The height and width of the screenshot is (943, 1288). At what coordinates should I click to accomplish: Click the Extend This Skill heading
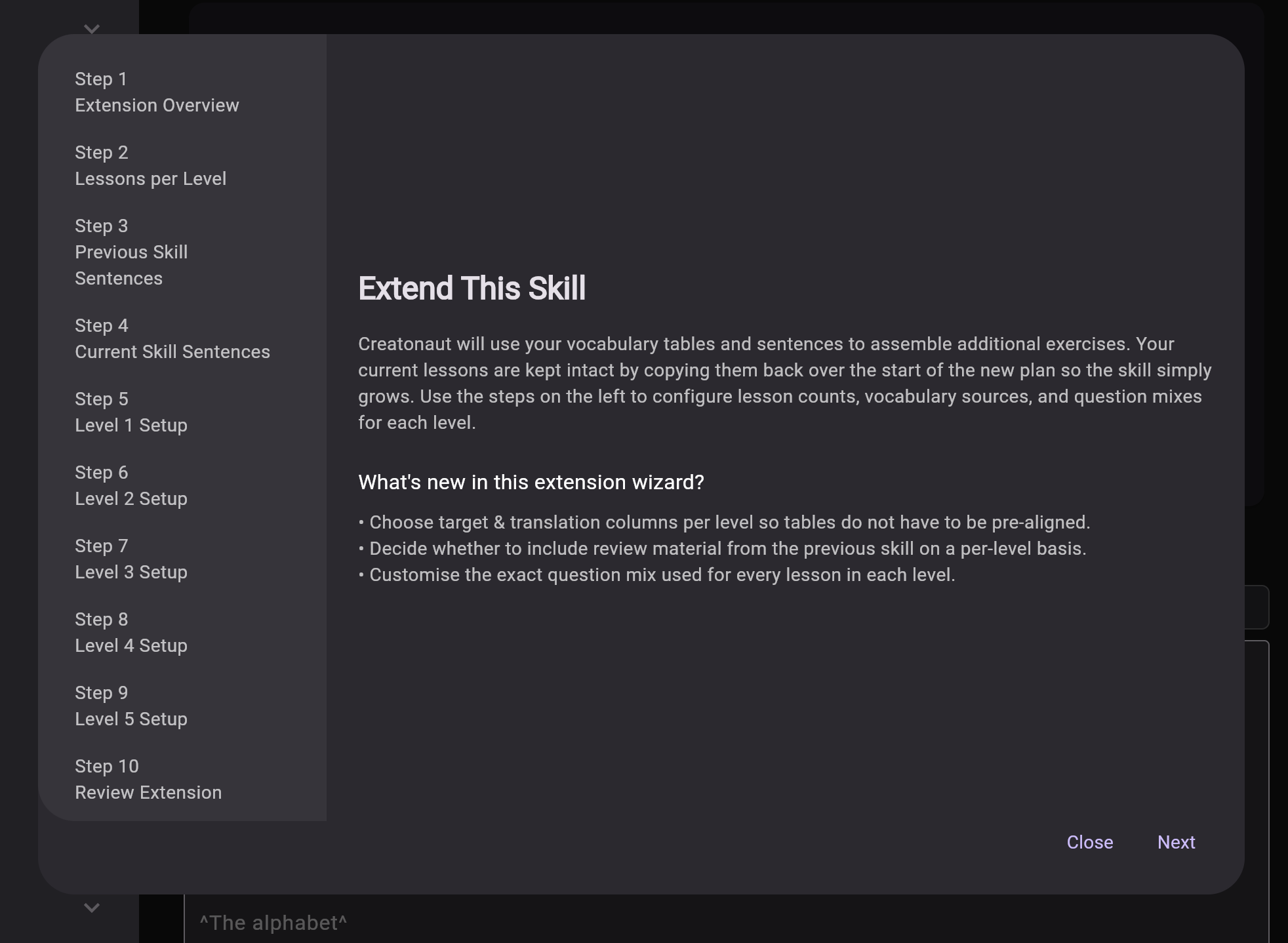coord(472,289)
